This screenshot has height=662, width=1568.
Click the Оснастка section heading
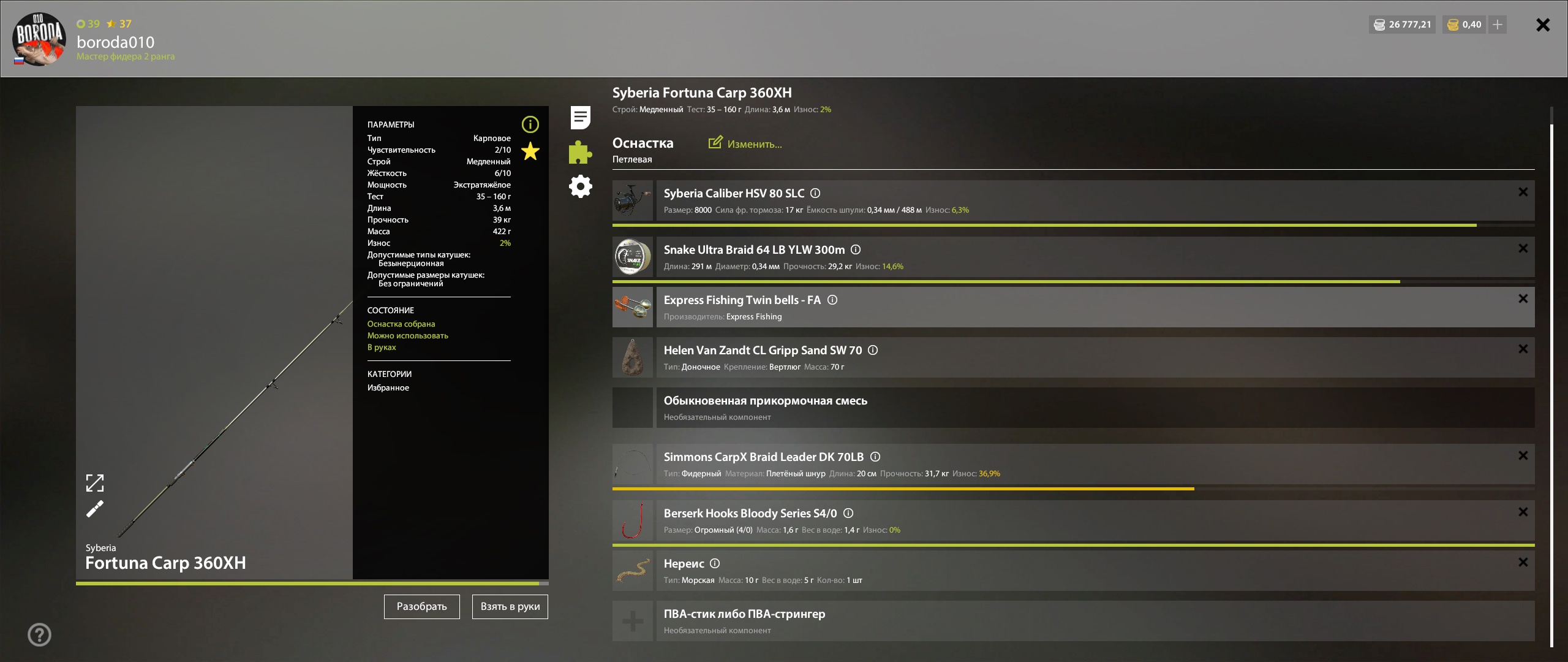pos(643,143)
